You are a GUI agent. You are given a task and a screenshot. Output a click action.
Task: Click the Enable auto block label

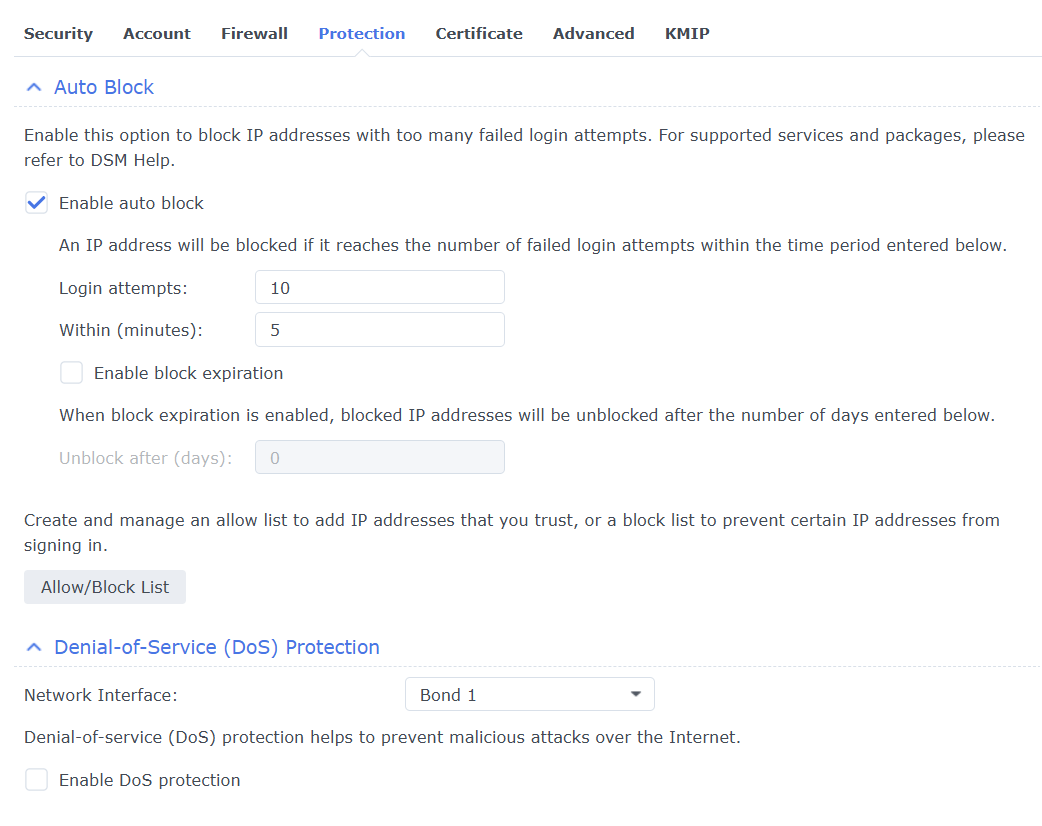131,203
